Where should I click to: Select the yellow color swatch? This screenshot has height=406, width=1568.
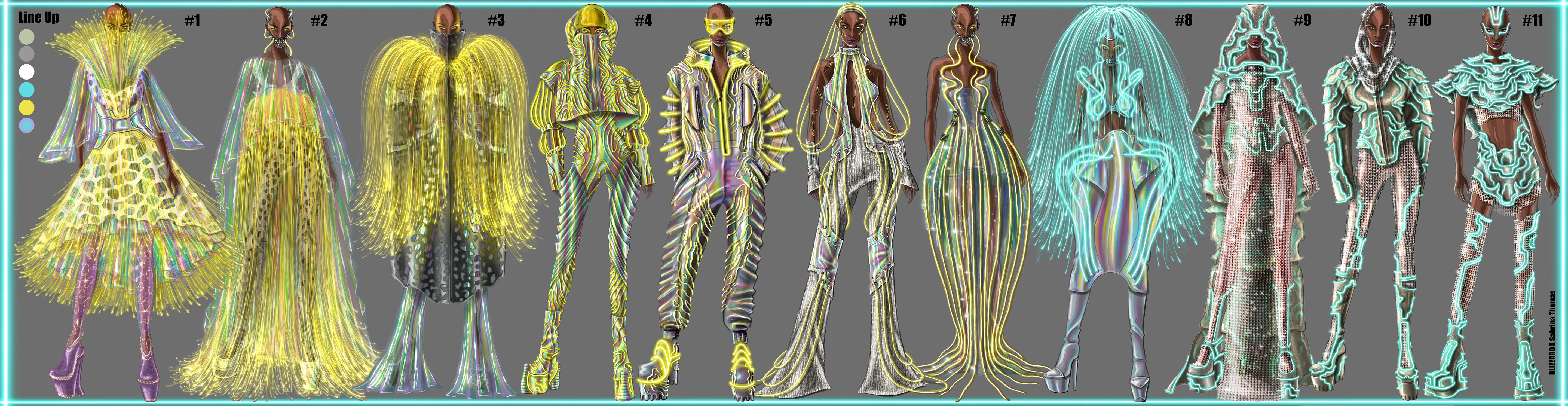pyautogui.click(x=26, y=108)
